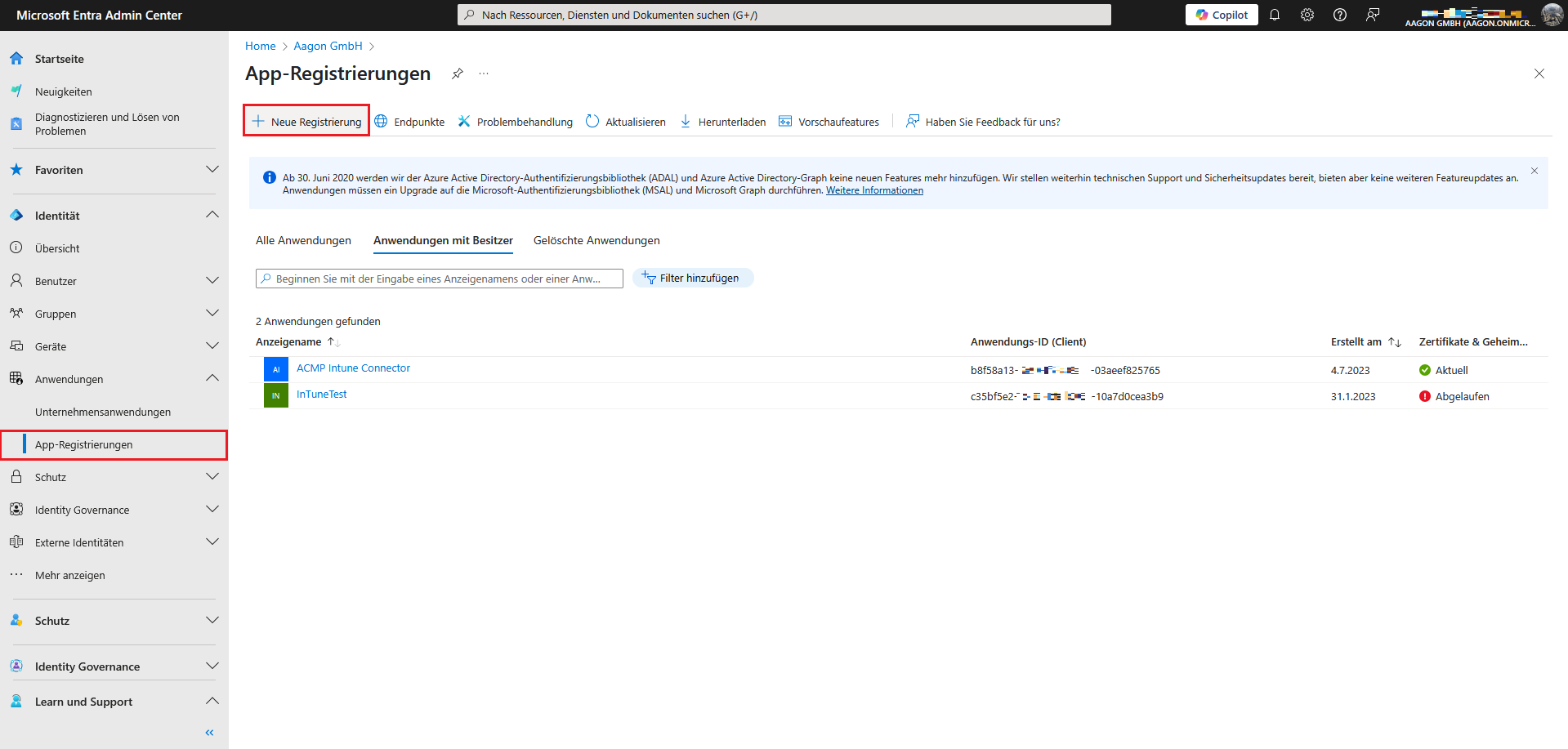The image size is (1568, 749).
Task: Expand the Benutzer section
Action: click(212, 281)
